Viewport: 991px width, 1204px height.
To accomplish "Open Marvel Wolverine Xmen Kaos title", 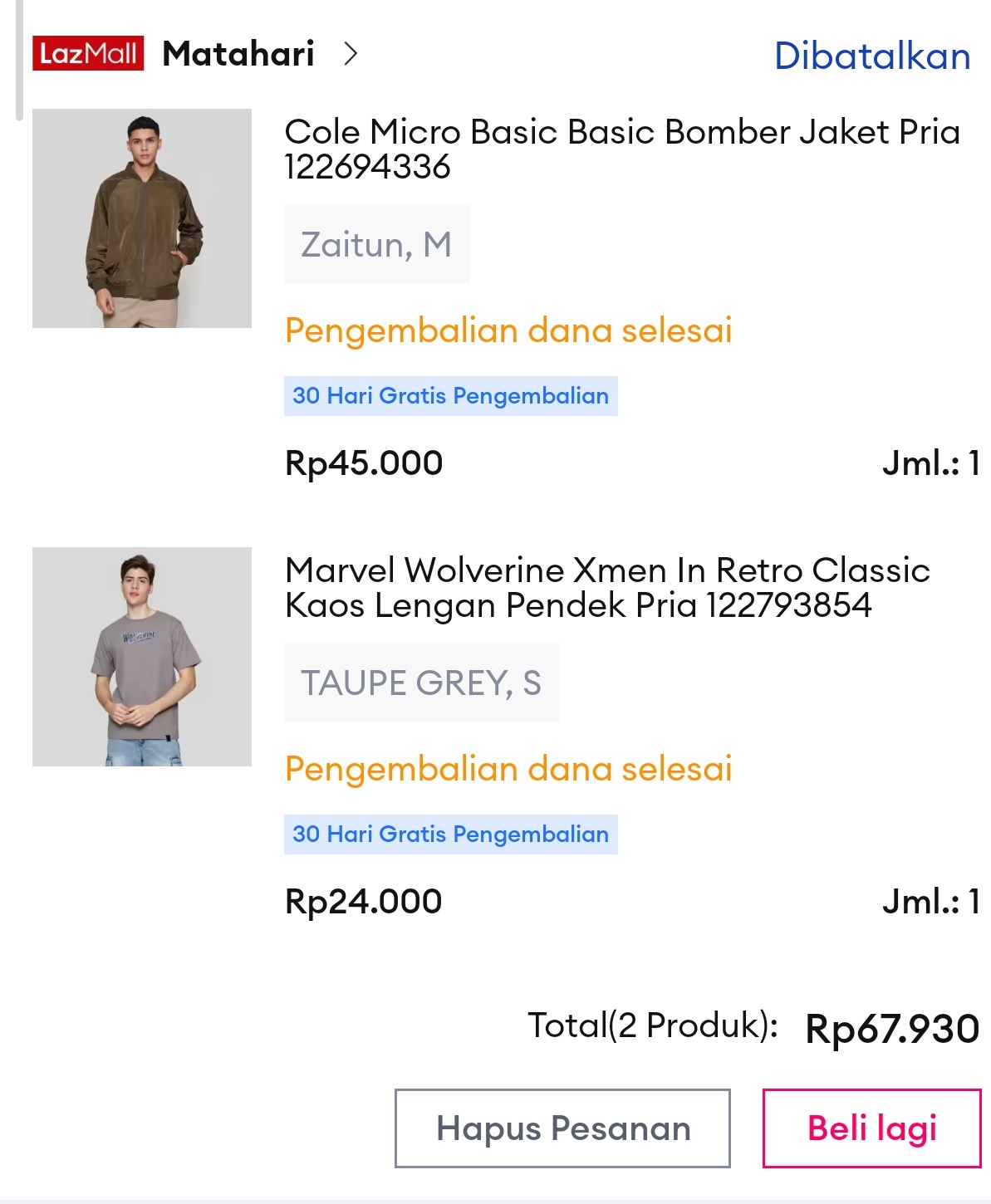I will 606,587.
